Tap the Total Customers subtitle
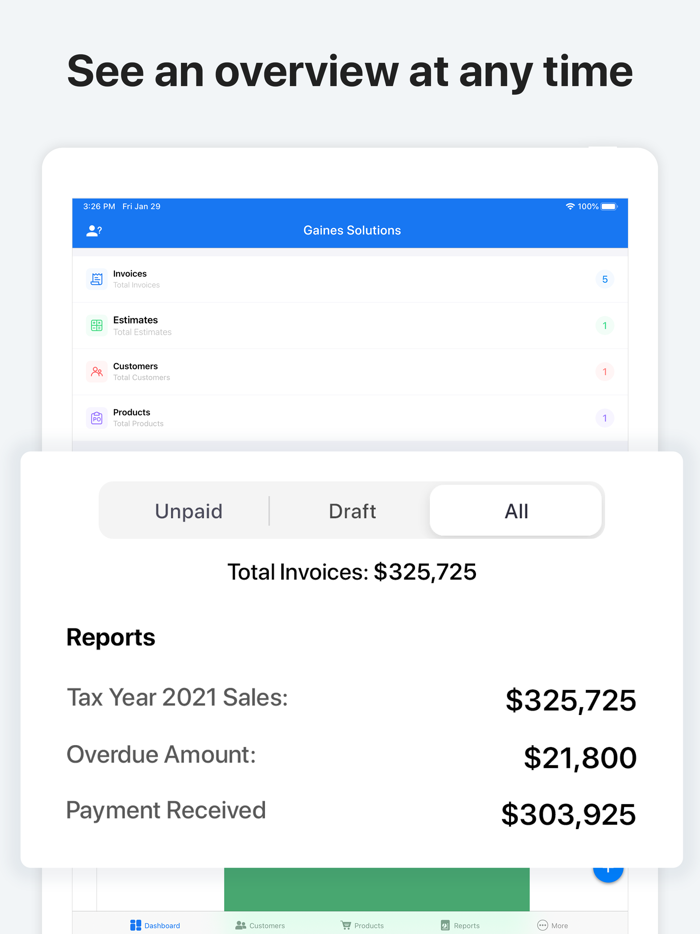 pyautogui.click(x=142, y=377)
